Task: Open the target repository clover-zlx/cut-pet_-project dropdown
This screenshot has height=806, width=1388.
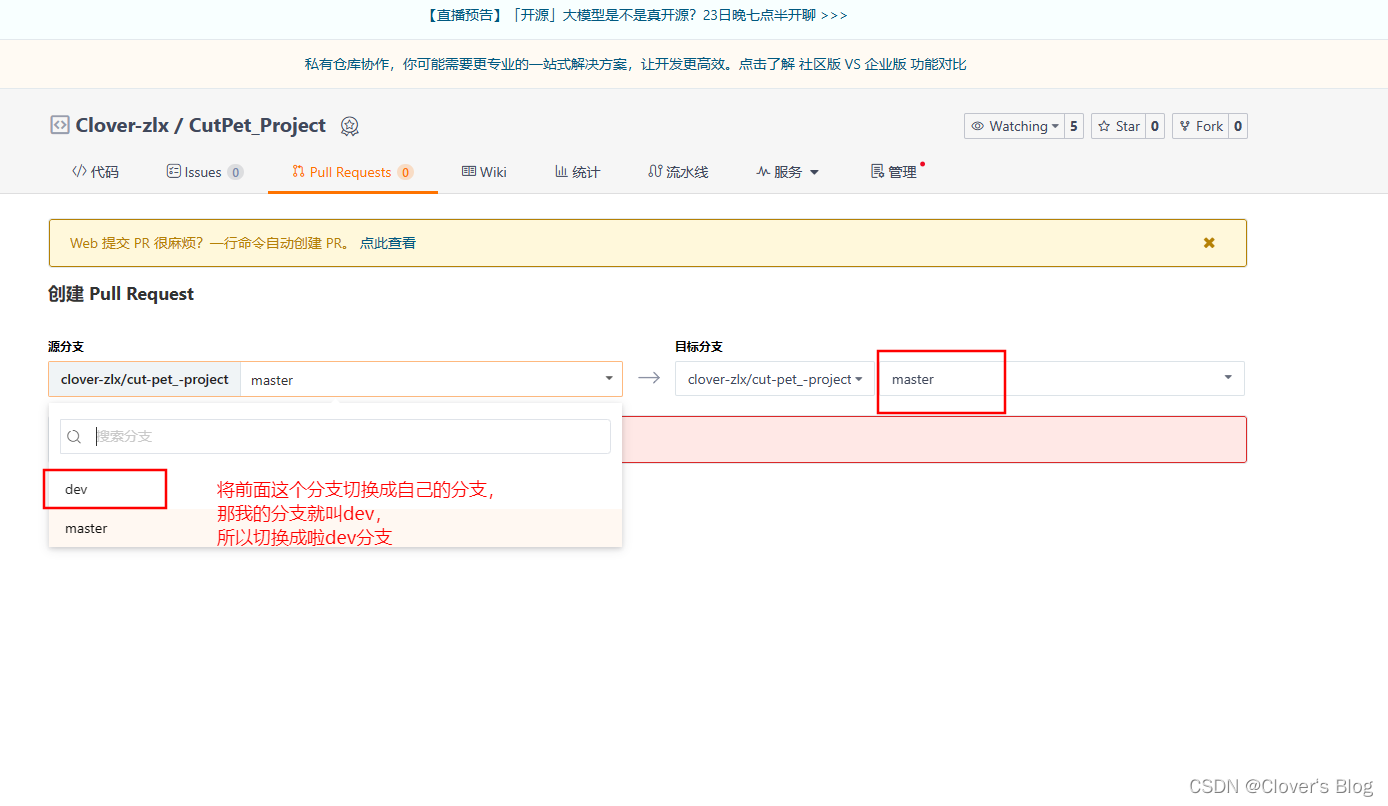Action: pyautogui.click(x=775, y=379)
